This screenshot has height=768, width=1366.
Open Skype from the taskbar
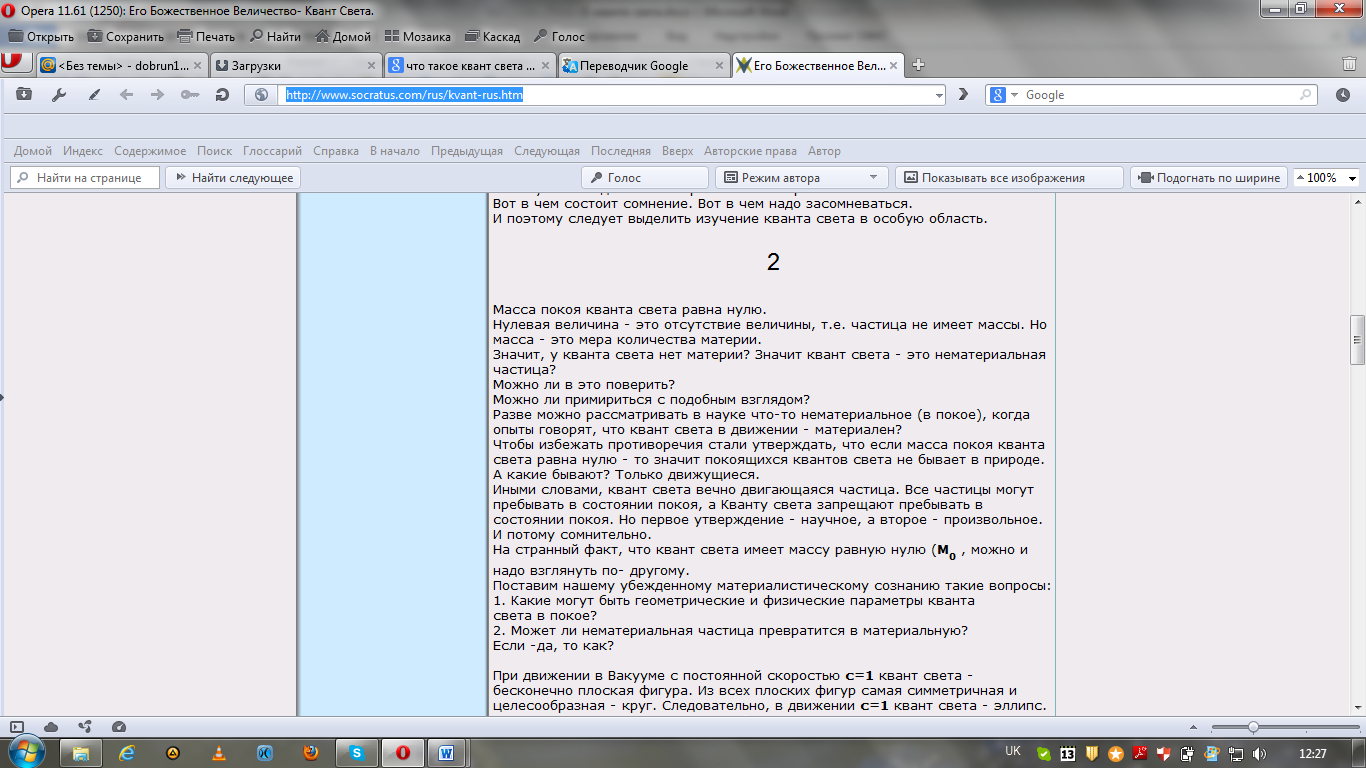point(356,752)
